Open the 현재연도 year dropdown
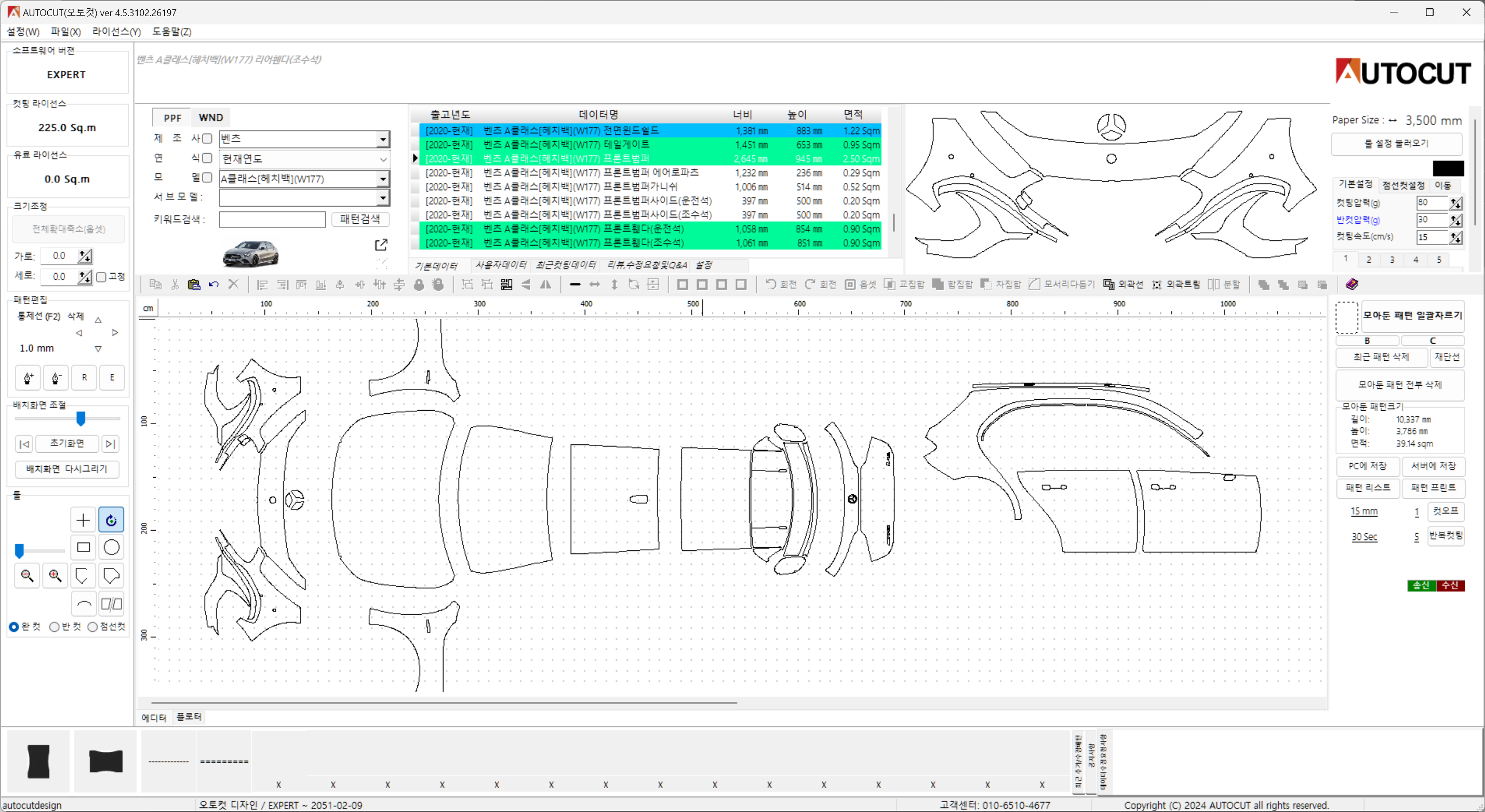Image resolution: width=1485 pixels, height=812 pixels. 383,159
